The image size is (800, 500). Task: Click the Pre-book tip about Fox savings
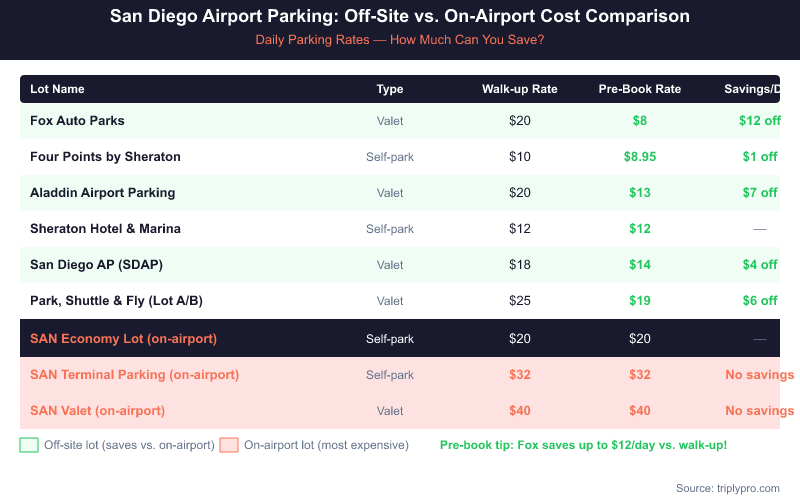583,445
